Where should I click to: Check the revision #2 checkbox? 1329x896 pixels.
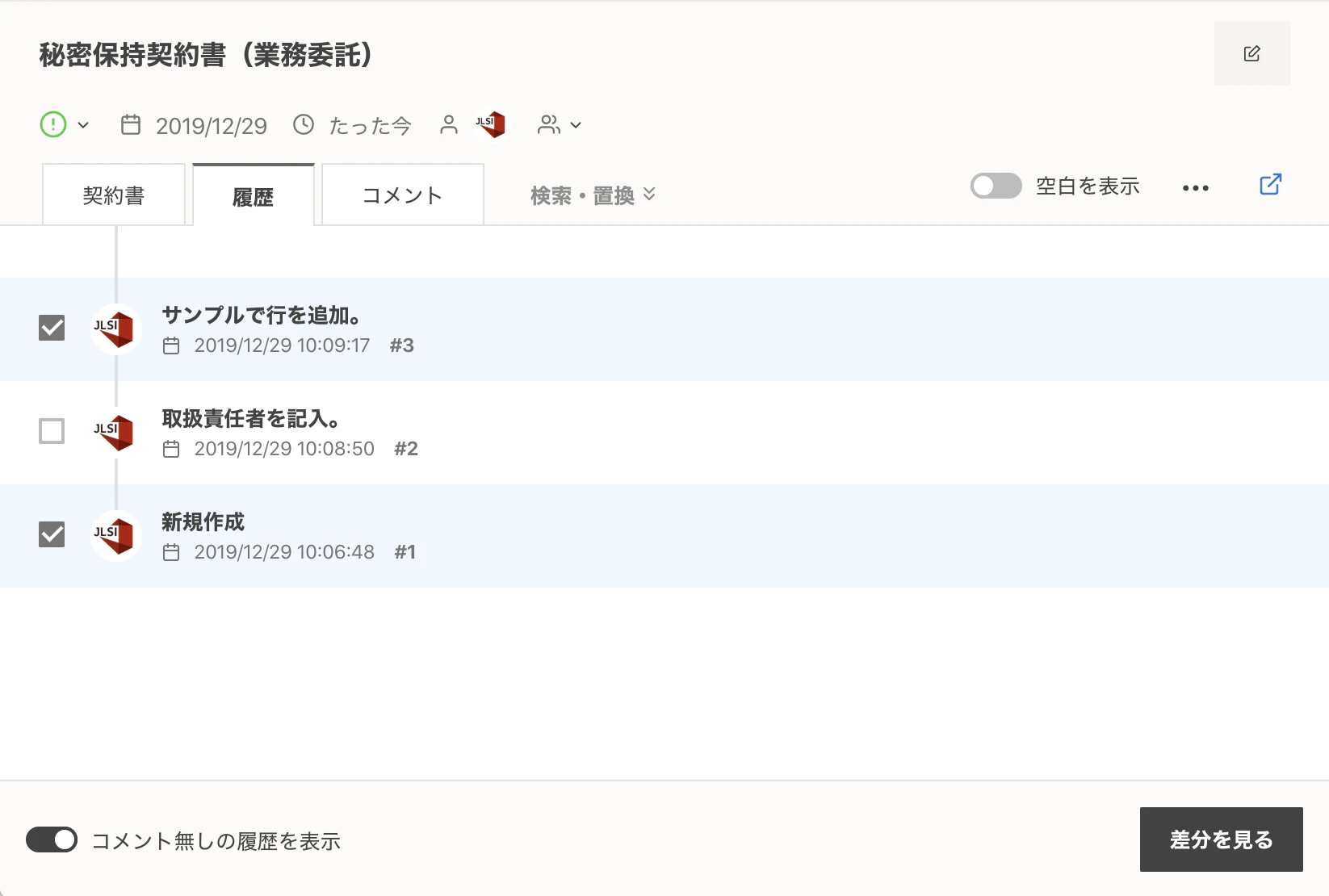click(52, 431)
